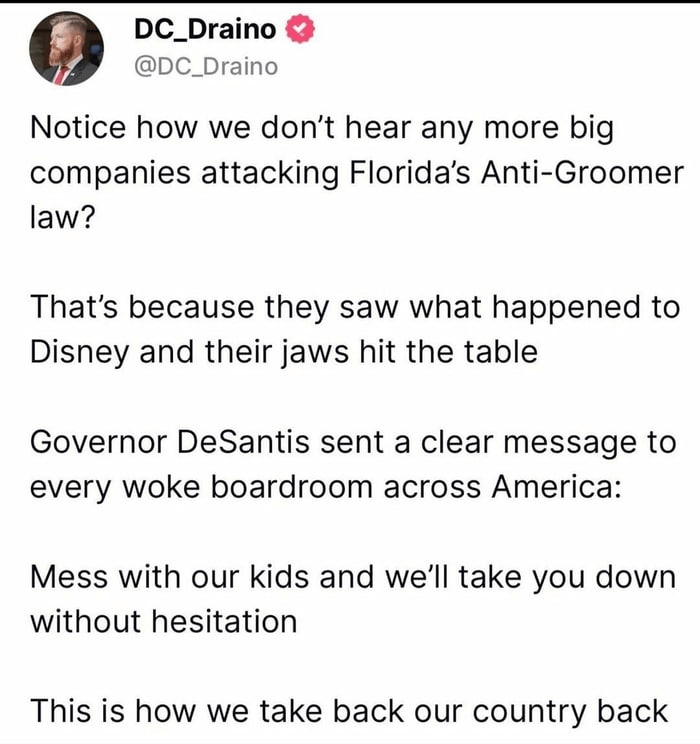Open the @DC_Draino handle link
Screen dimensions: 700x744
pos(205,67)
